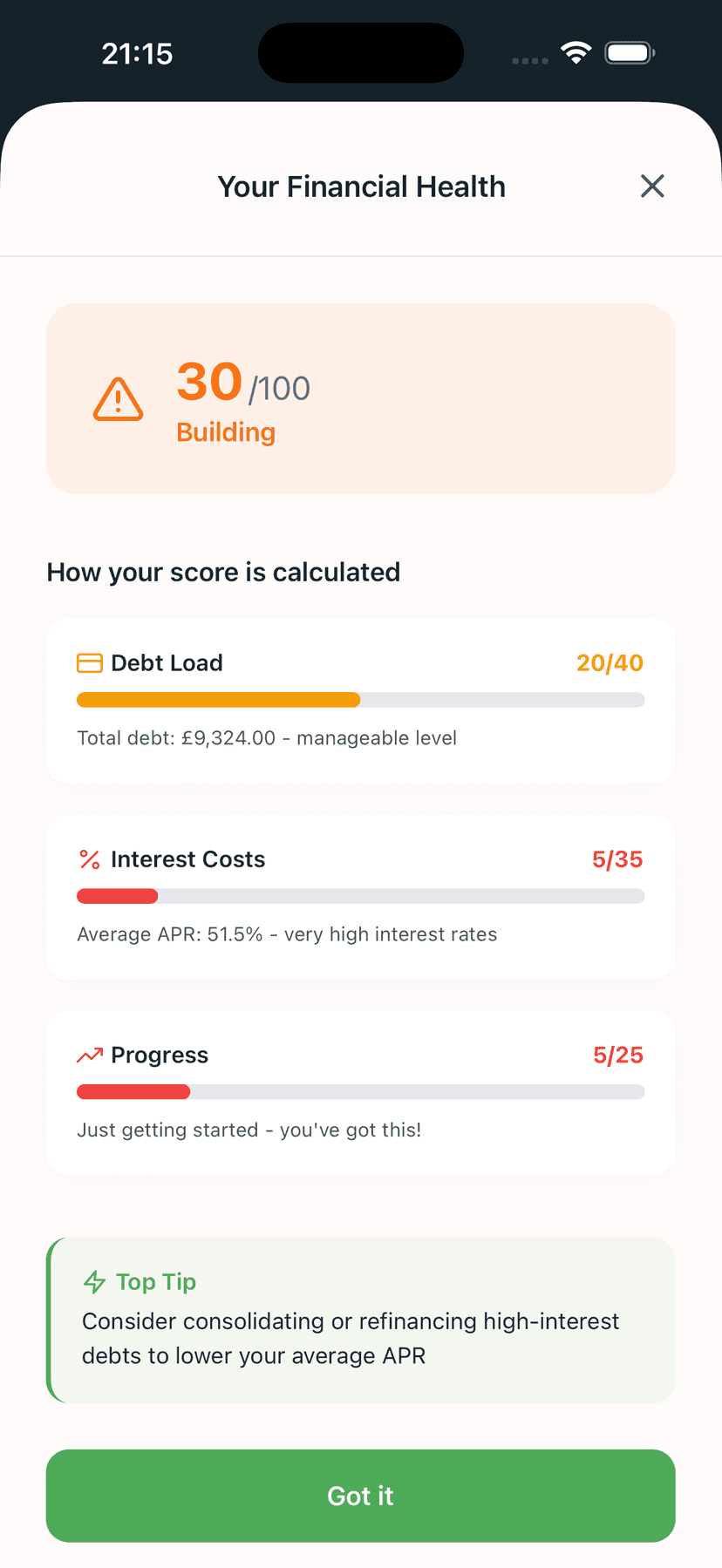Image resolution: width=722 pixels, height=1568 pixels.
Task: Select the Your Financial Health title
Action: pos(361,186)
